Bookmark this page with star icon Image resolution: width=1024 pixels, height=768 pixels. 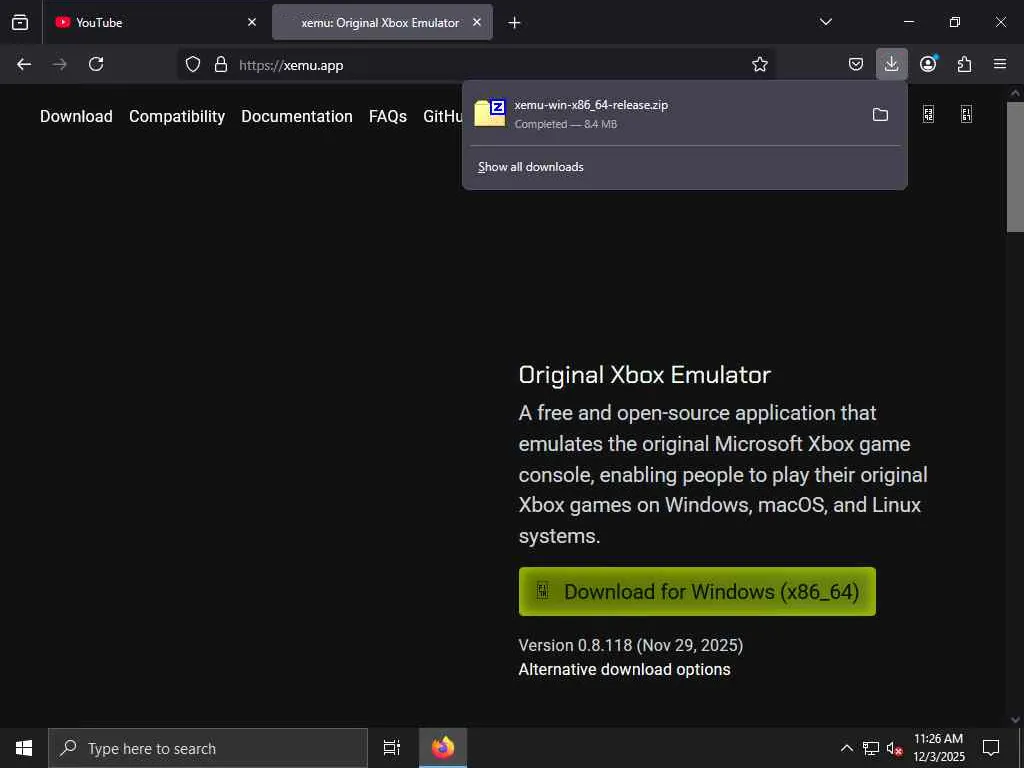click(x=760, y=64)
